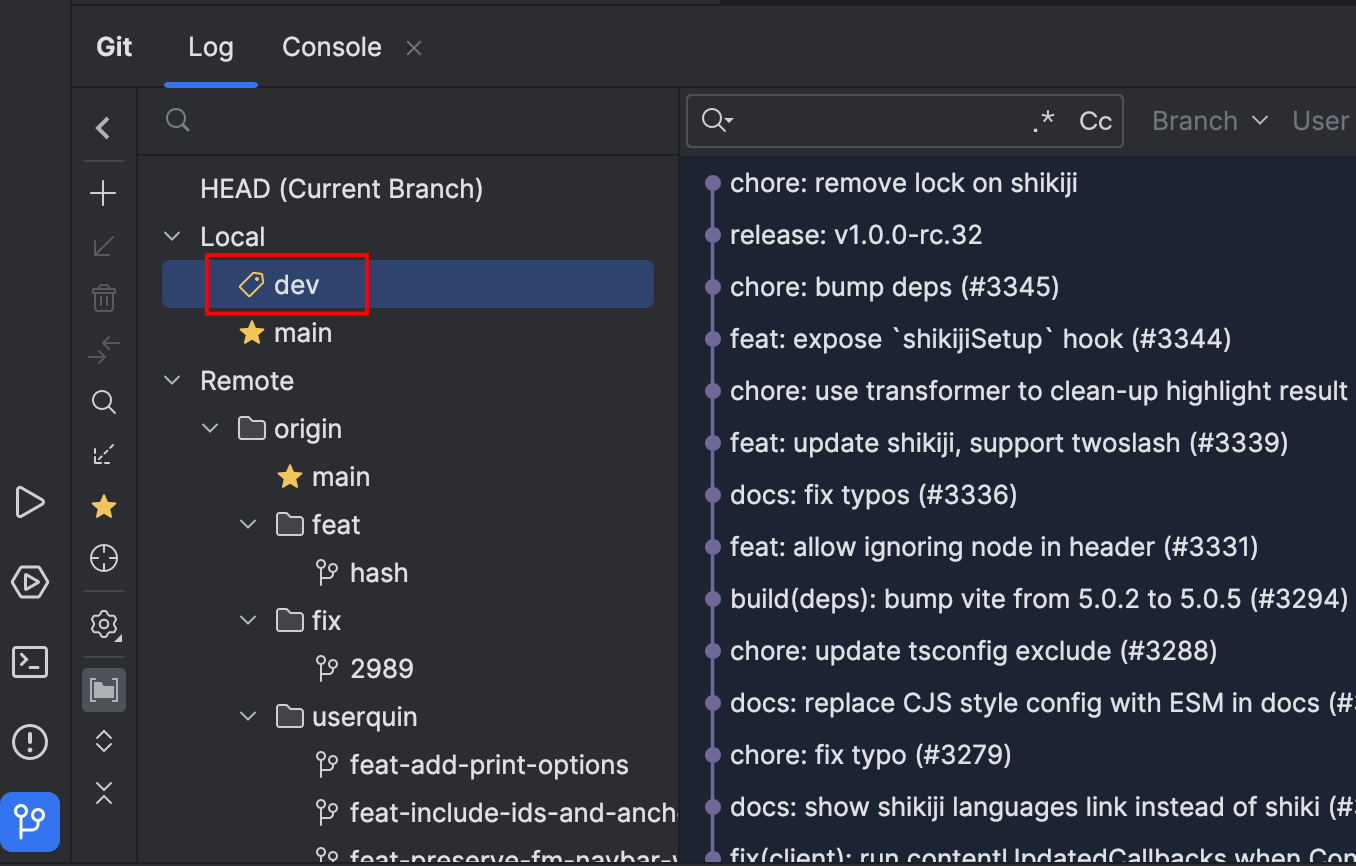Collapse the origin remote folder
The width and height of the screenshot is (1356, 866).
click(x=210, y=429)
